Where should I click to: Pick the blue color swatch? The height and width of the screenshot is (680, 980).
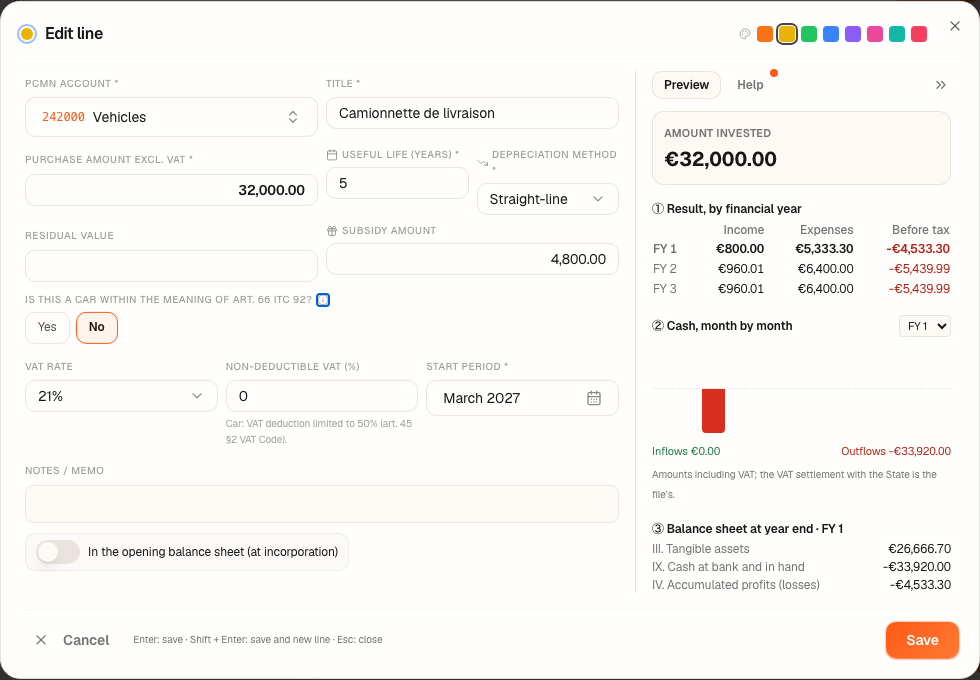click(831, 34)
